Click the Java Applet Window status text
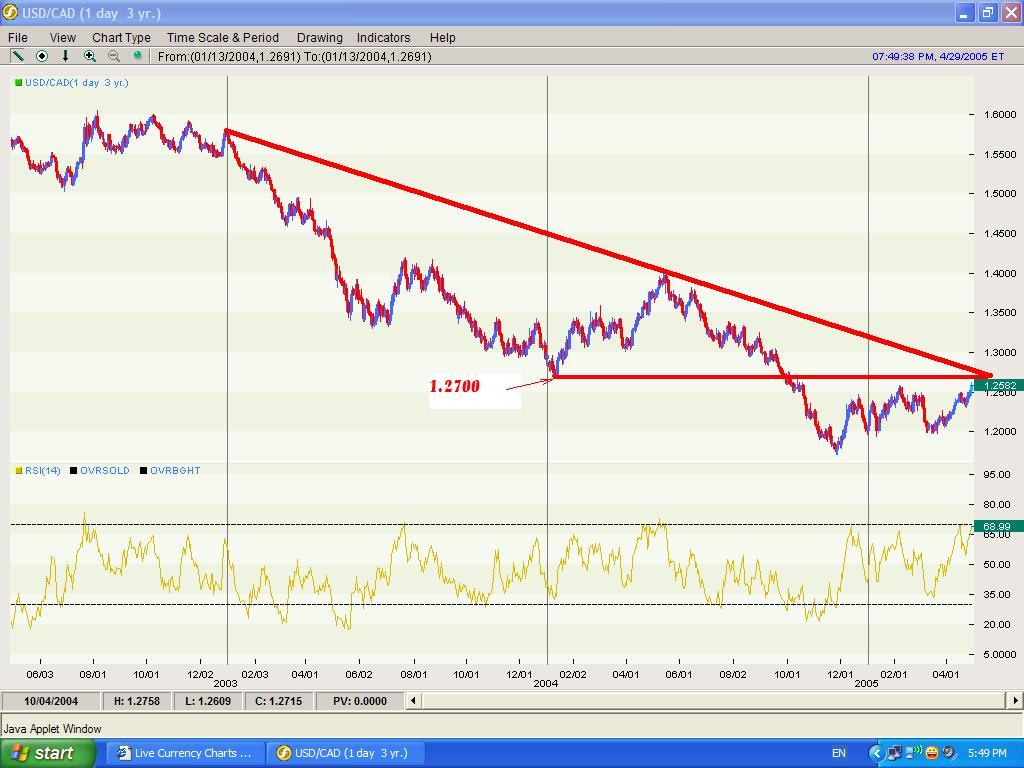The image size is (1024, 768). pos(53,729)
